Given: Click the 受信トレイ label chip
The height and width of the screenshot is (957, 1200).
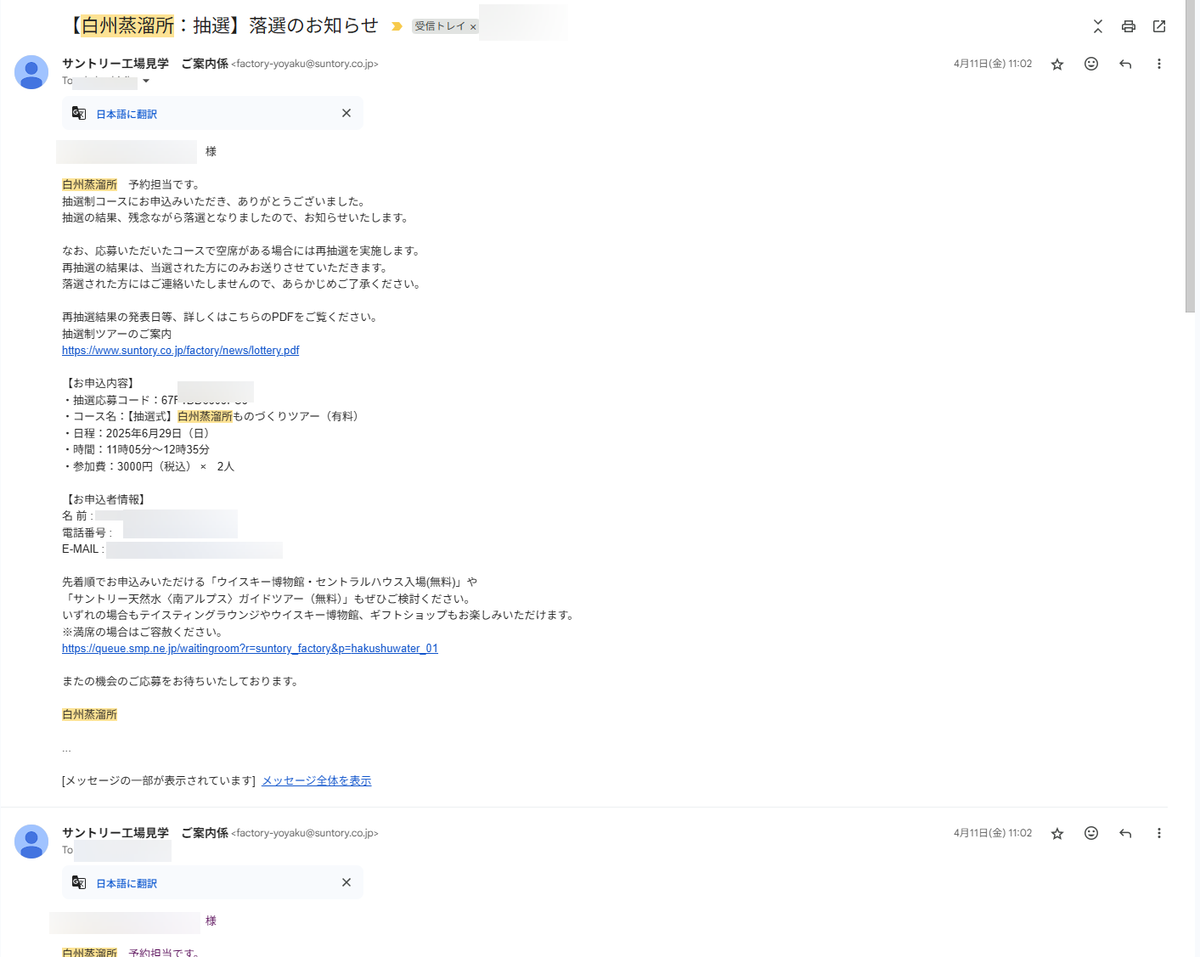Looking at the screenshot, I should point(440,27).
